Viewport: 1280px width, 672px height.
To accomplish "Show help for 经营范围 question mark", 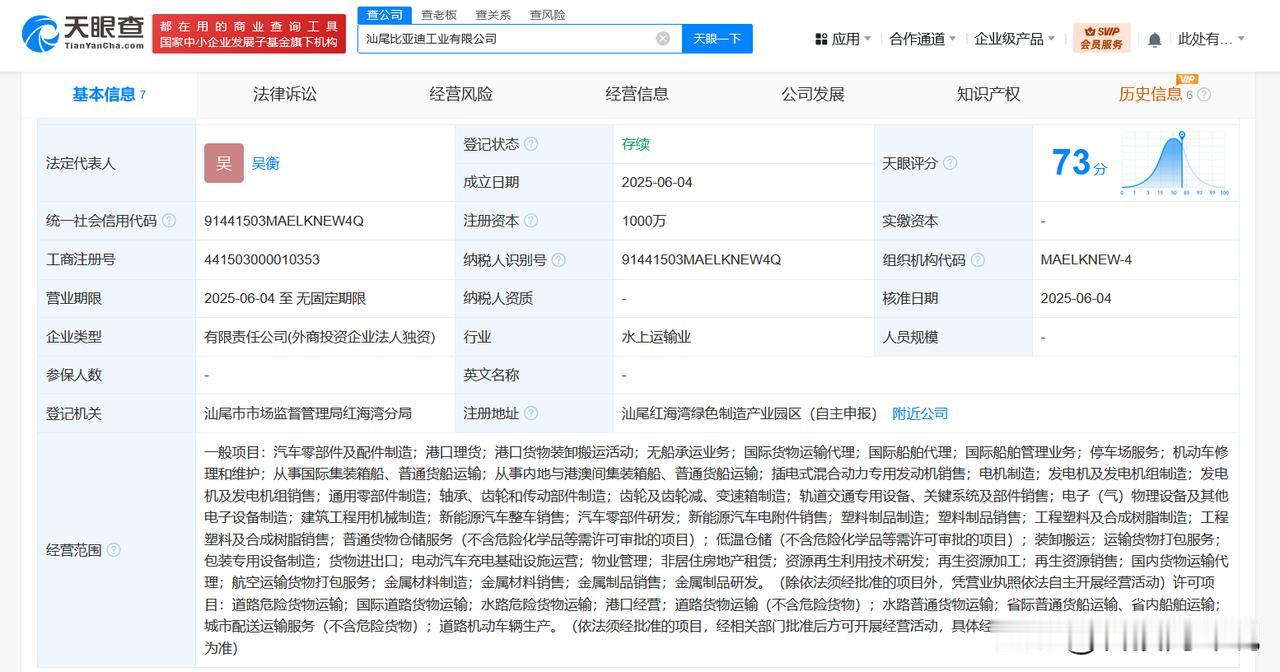I will (114, 550).
